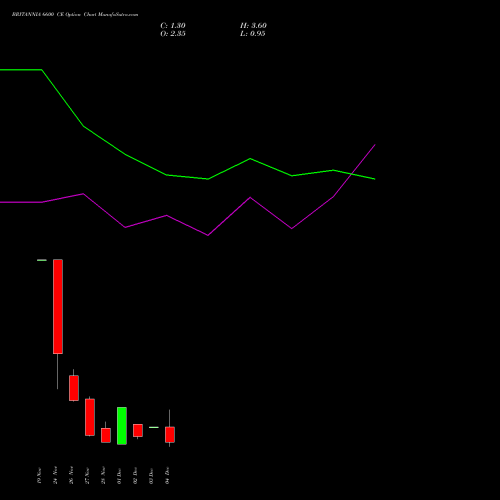Click the 28 Nov date label

103,475
